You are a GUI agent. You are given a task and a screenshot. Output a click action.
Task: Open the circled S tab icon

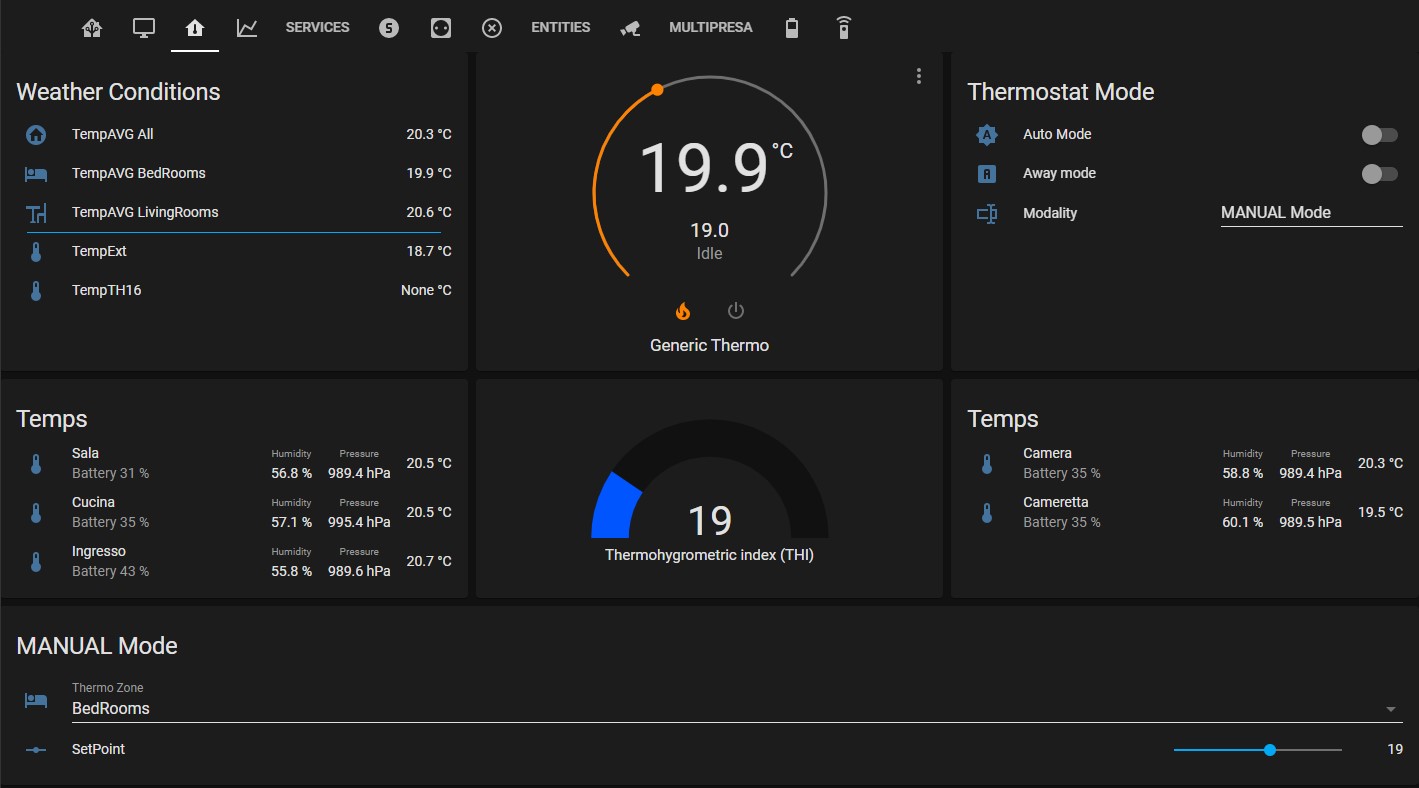(389, 28)
